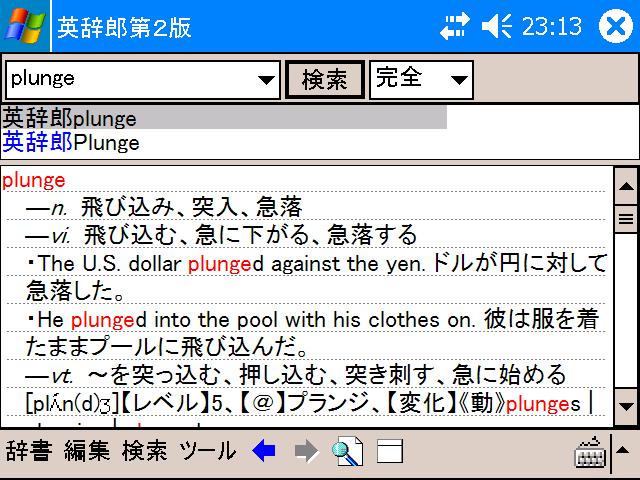The image size is (640, 480).
Task: Close the 英辞郎 app with X
Action: pyautogui.click(x=616, y=26)
